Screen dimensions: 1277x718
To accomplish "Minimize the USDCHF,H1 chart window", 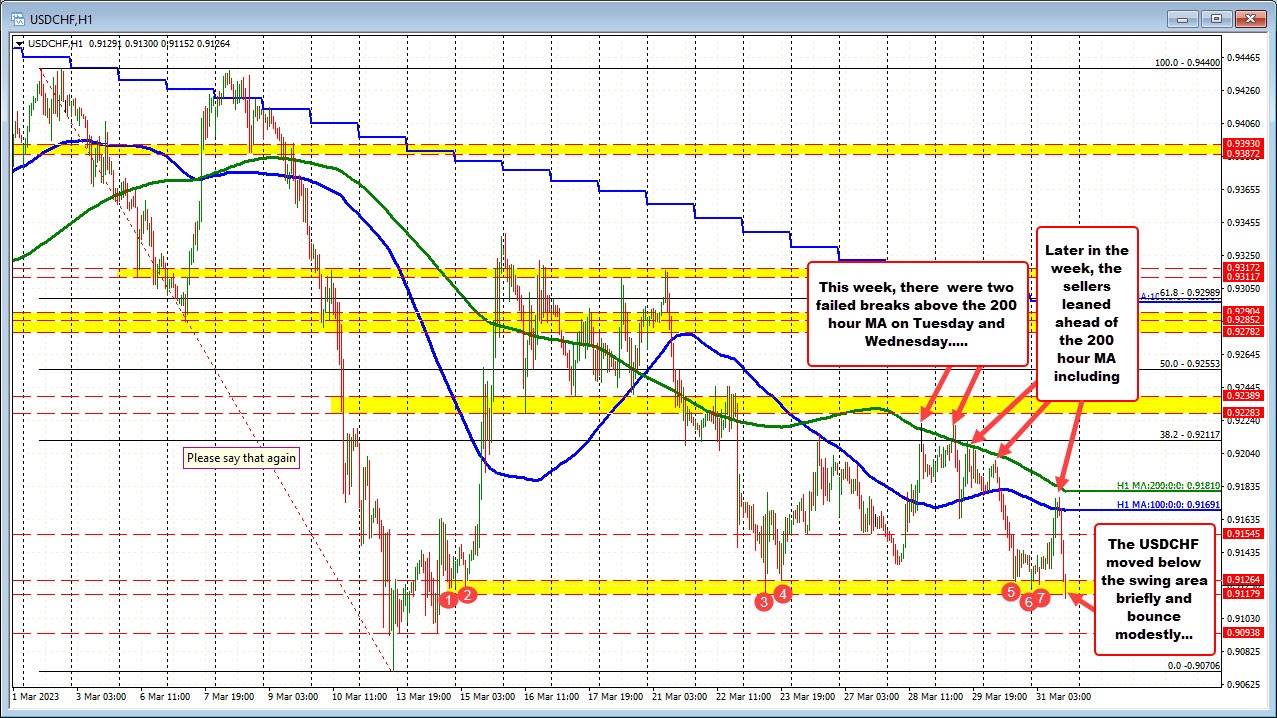I will pyautogui.click(x=1190, y=18).
